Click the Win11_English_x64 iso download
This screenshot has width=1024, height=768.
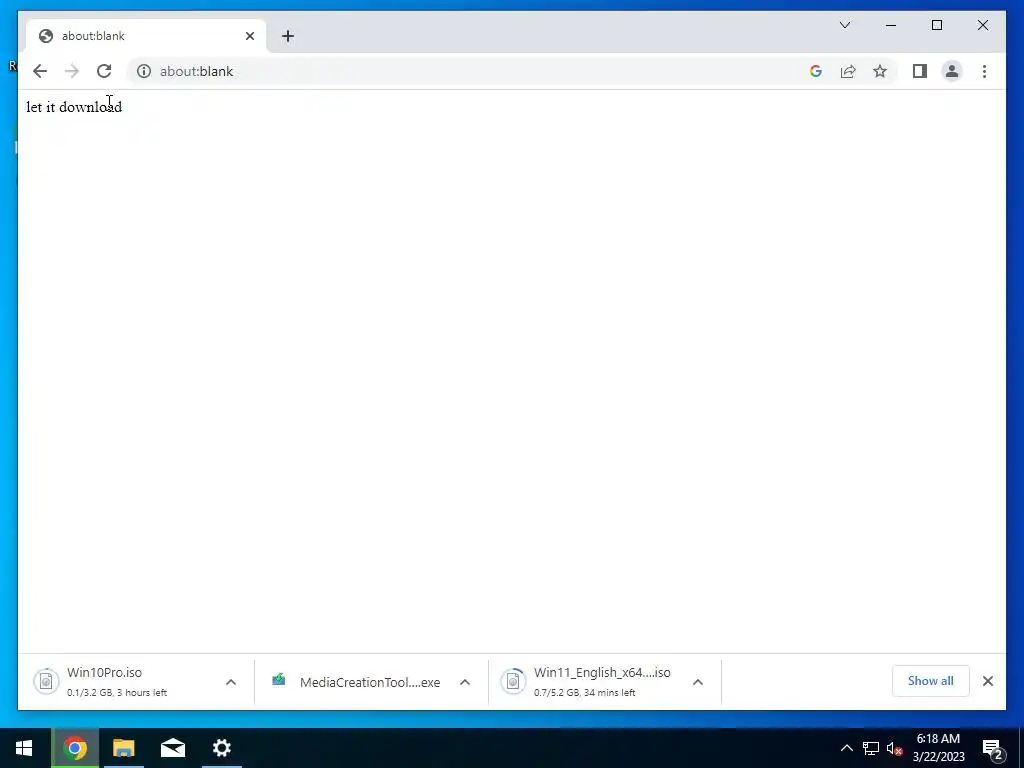pos(604,682)
